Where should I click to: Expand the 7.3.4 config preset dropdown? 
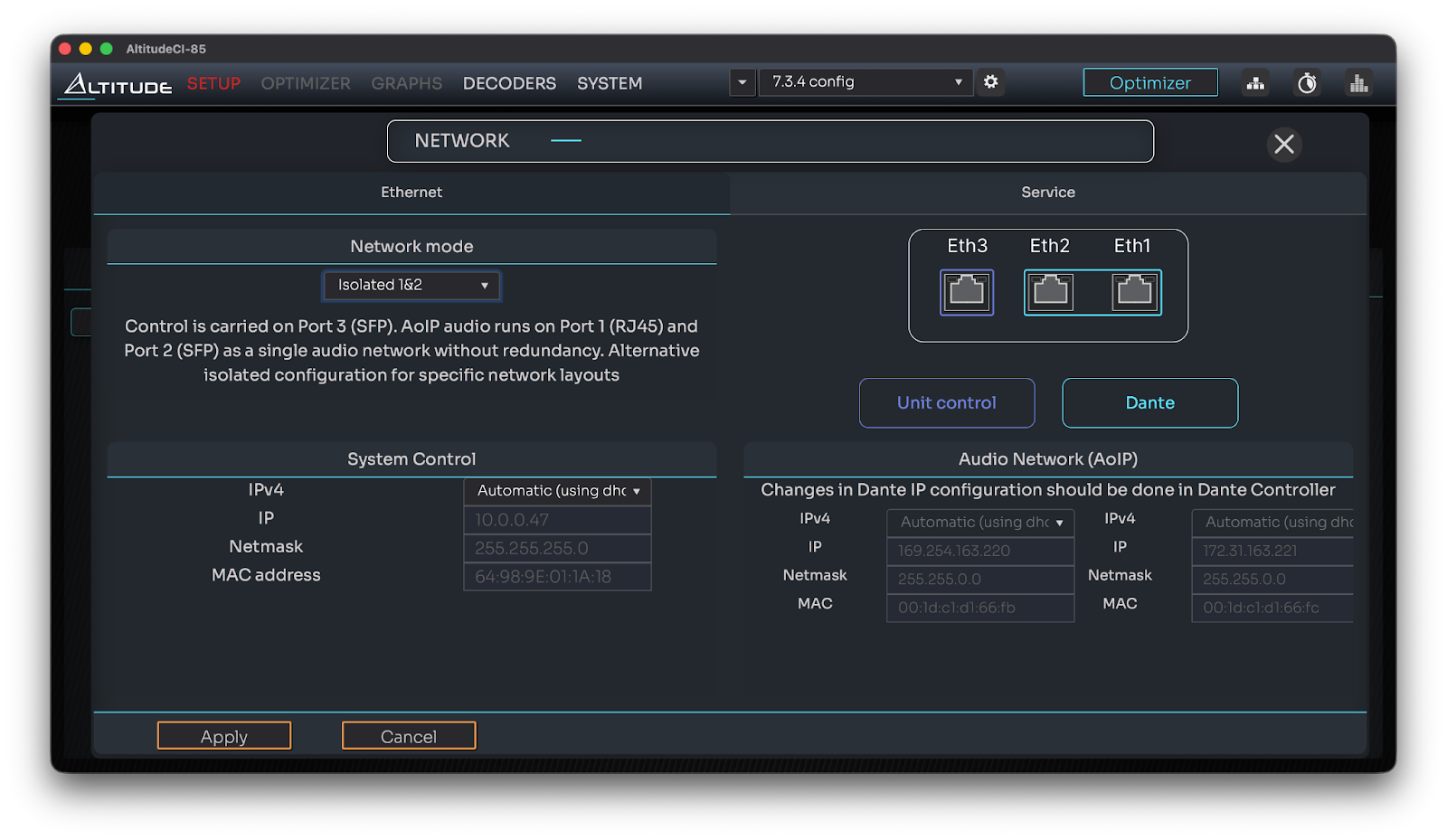[866, 82]
